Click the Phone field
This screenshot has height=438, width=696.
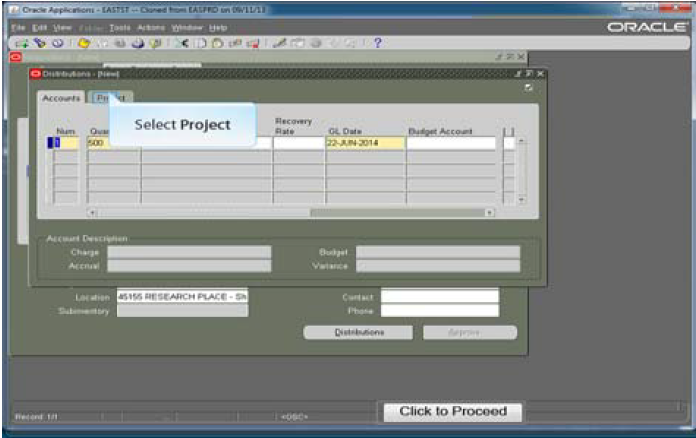(440, 311)
